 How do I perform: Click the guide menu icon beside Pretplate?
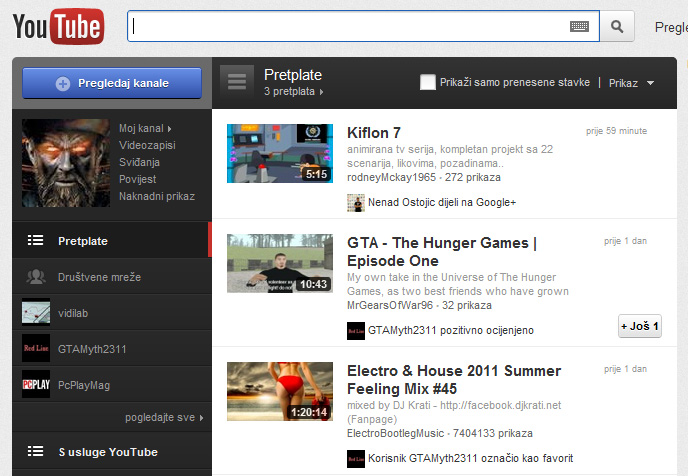pyautogui.click(x=236, y=82)
